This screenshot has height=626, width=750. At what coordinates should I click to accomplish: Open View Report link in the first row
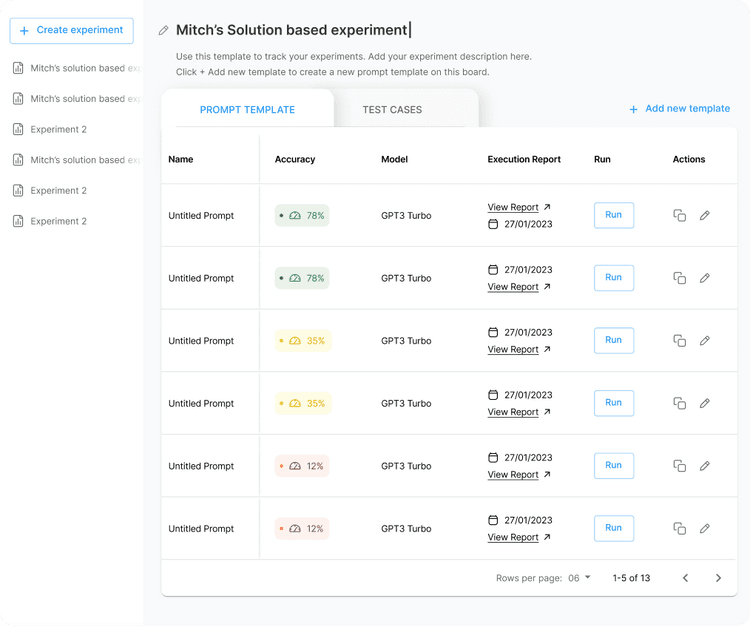[513, 207]
